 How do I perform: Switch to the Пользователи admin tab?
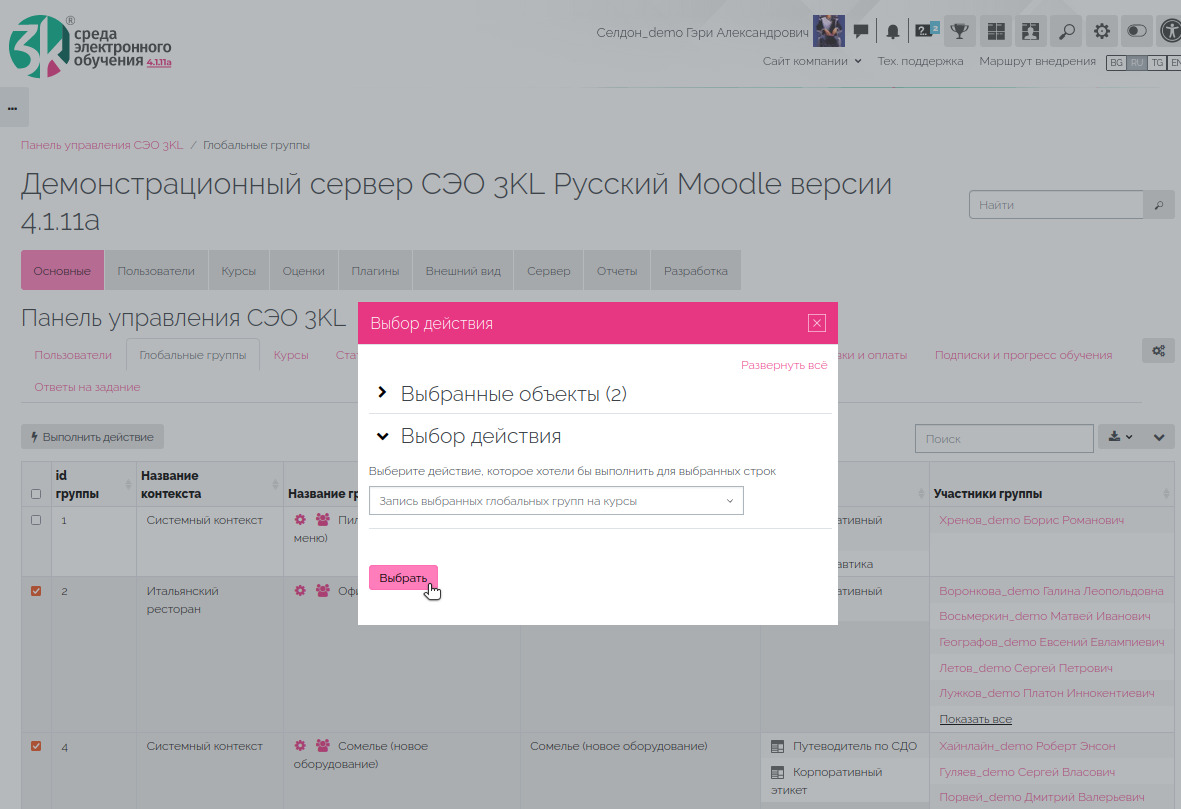pos(156,270)
